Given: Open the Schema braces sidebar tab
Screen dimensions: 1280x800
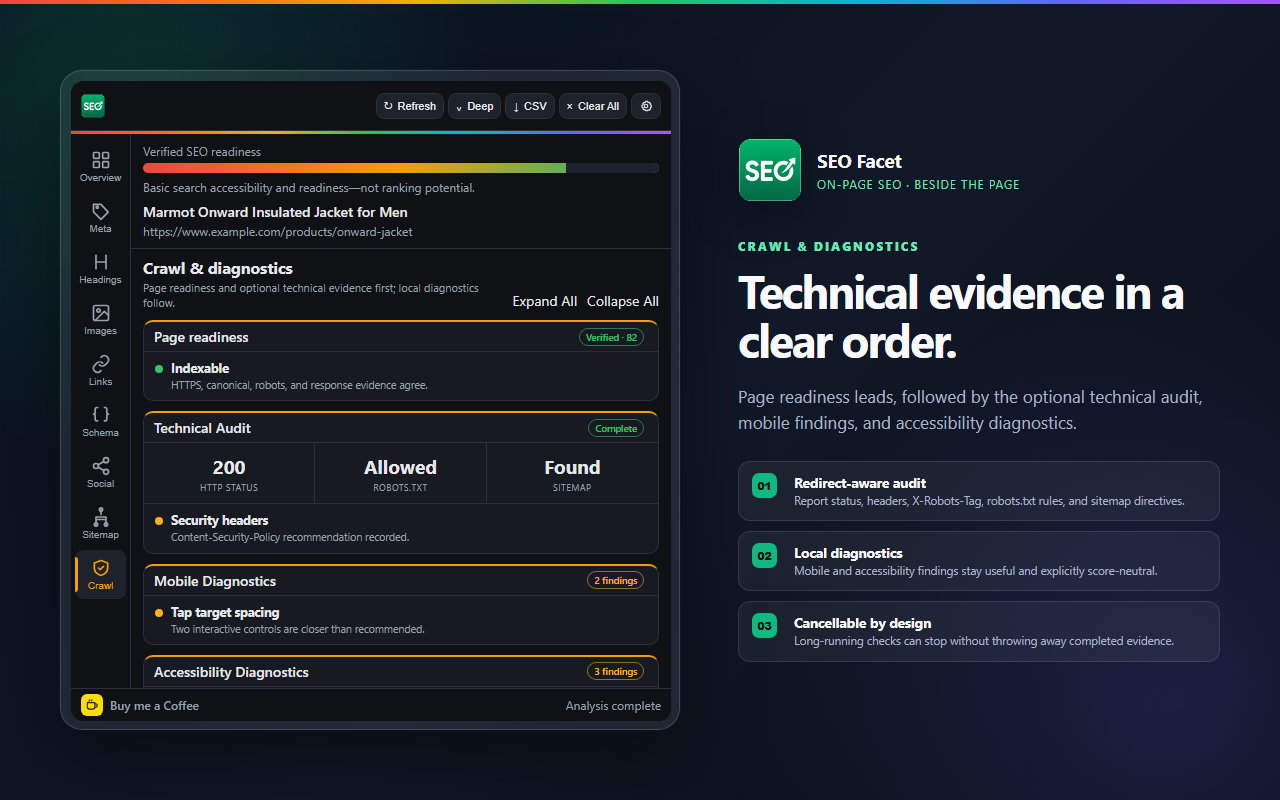Looking at the screenshot, I should click(100, 421).
